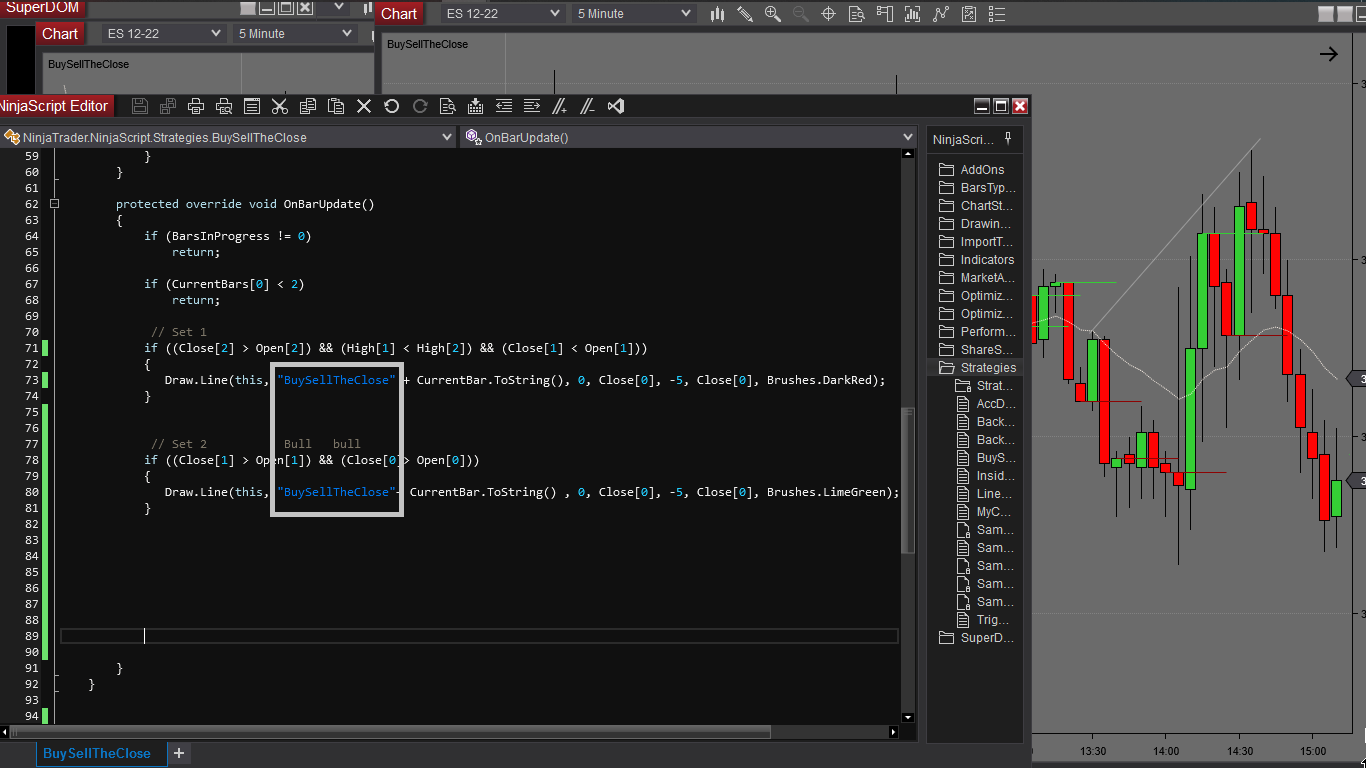Image resolution: width=1366 pixels, height=768 pixels.
Task: Collapse the OnBarUpdate method fold marker
Action: click(x=54, y=204)
